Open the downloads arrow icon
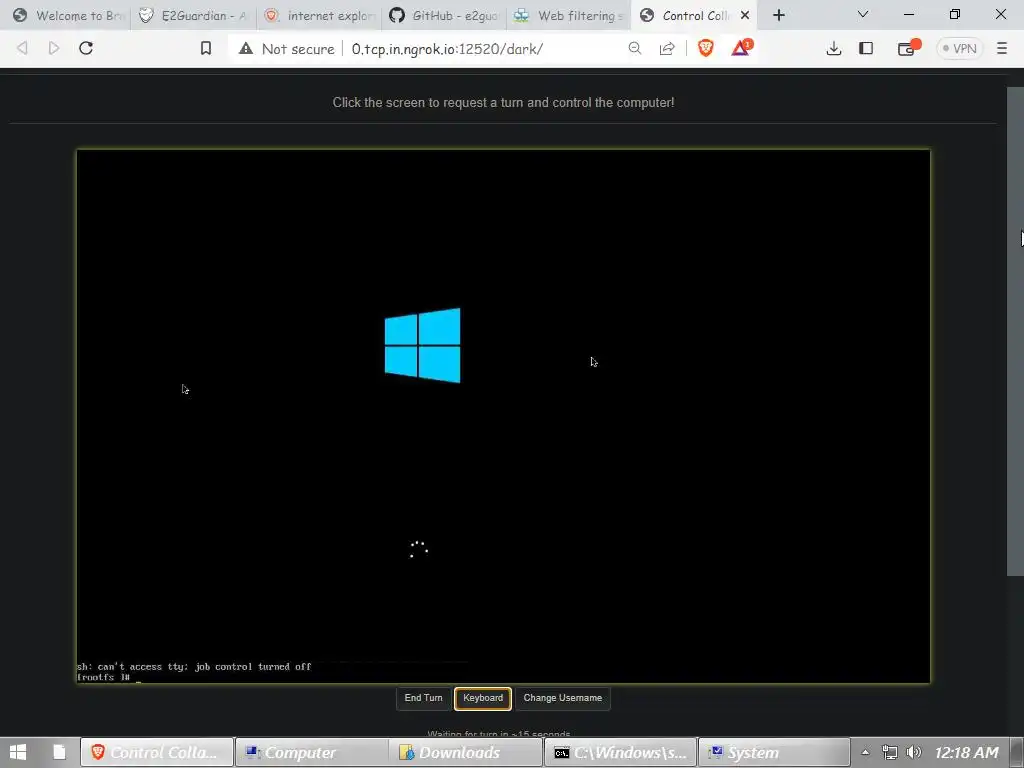 834,49
